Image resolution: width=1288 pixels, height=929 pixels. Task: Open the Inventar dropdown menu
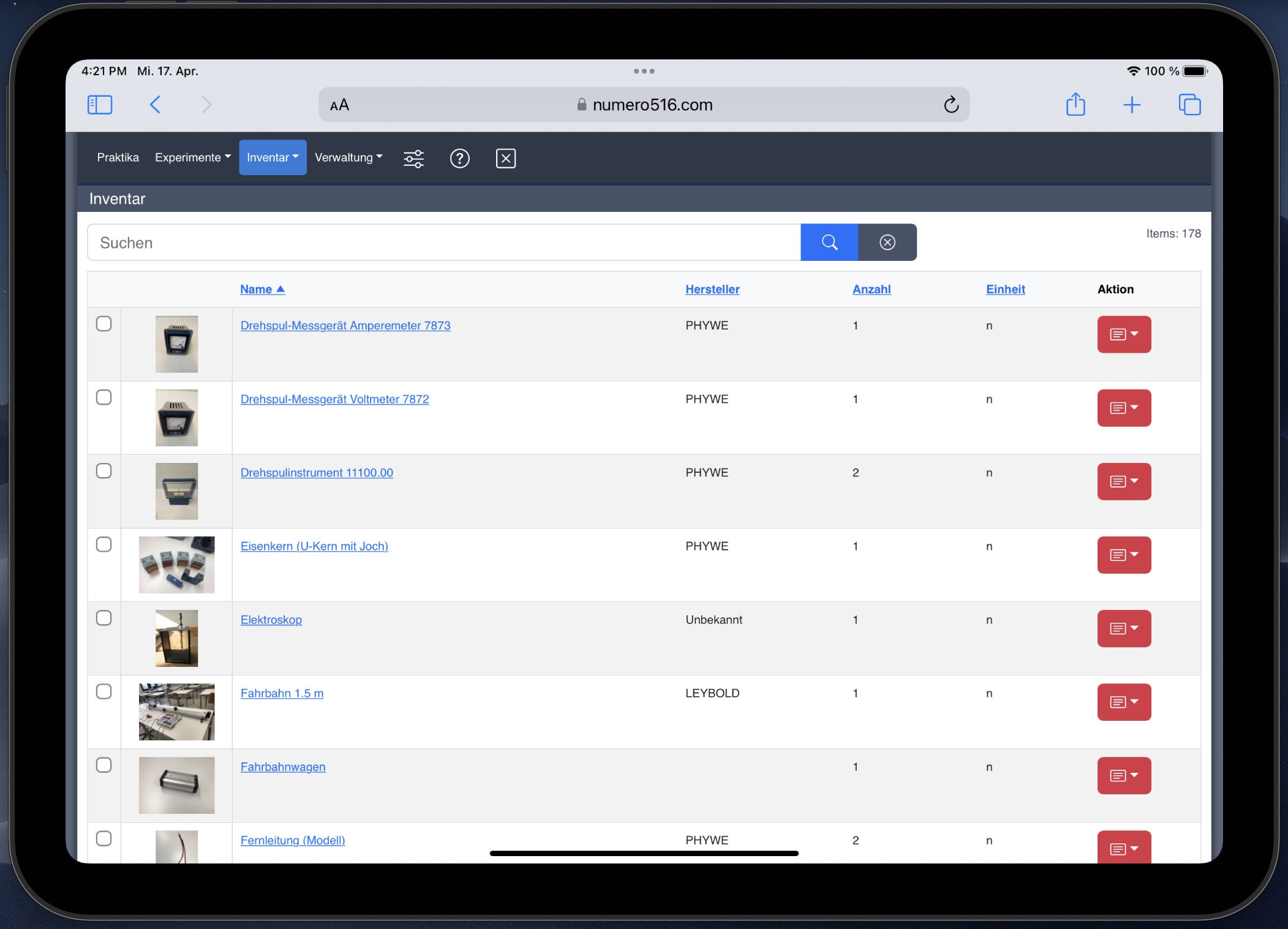[x=273, y=157]
